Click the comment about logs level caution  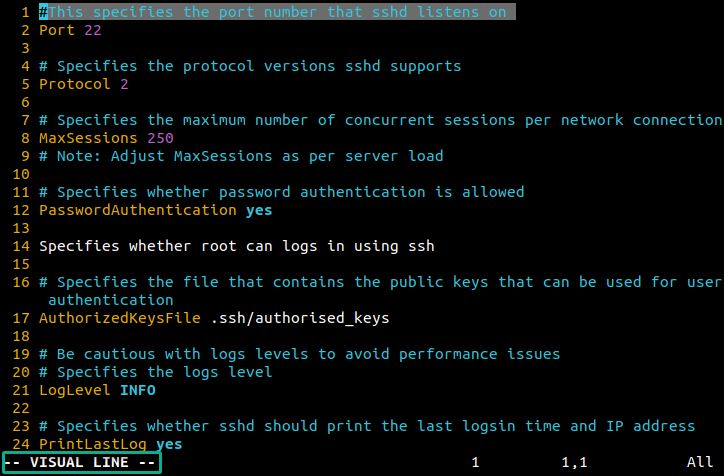coord(300,354)
